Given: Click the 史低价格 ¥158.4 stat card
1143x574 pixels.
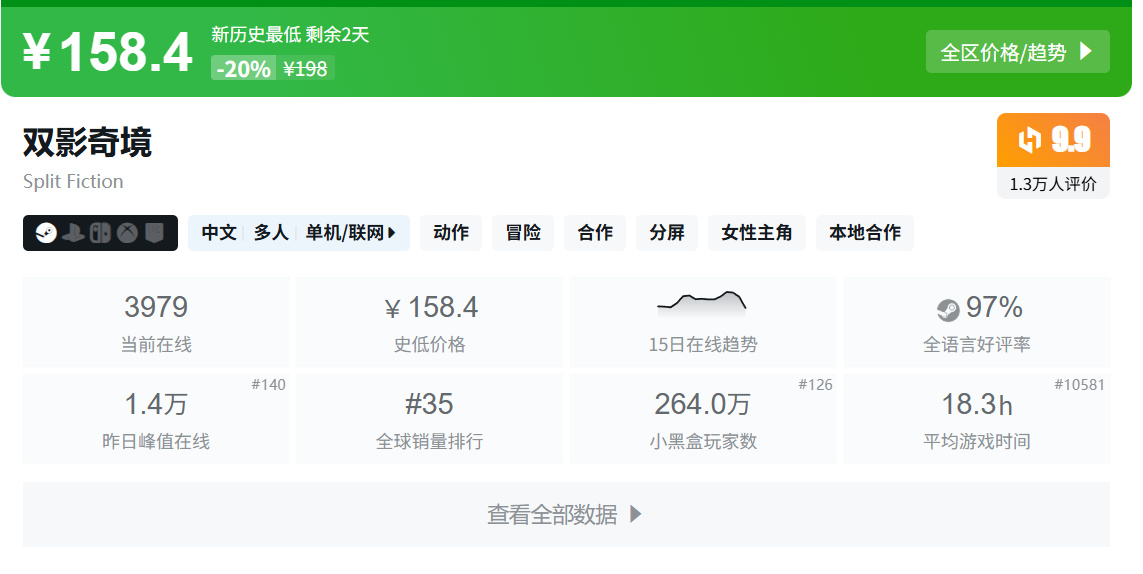Looking at the screenshot, I should [x=429, y=322].
